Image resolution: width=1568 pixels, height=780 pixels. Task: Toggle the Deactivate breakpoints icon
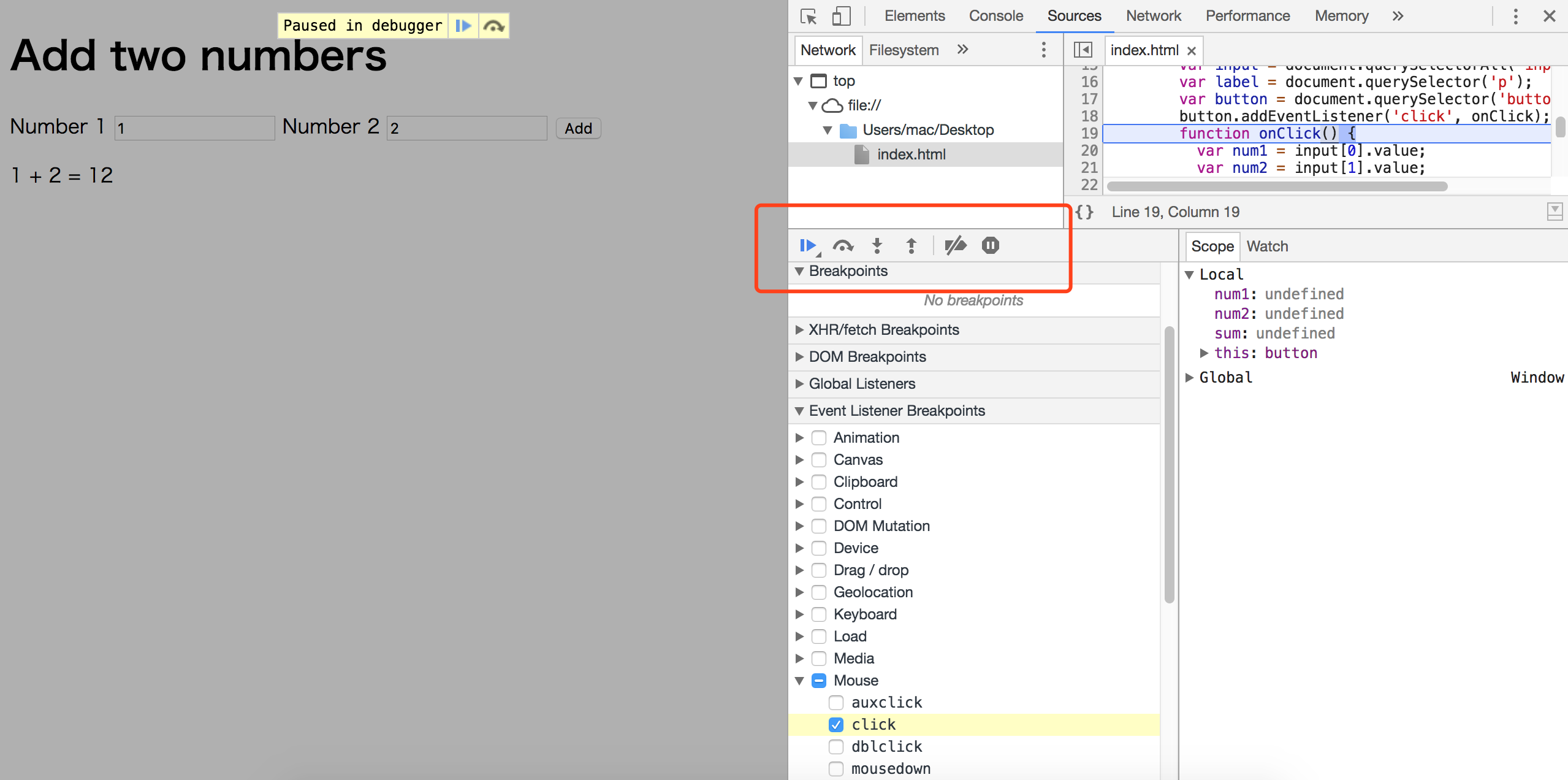[955, 246]
